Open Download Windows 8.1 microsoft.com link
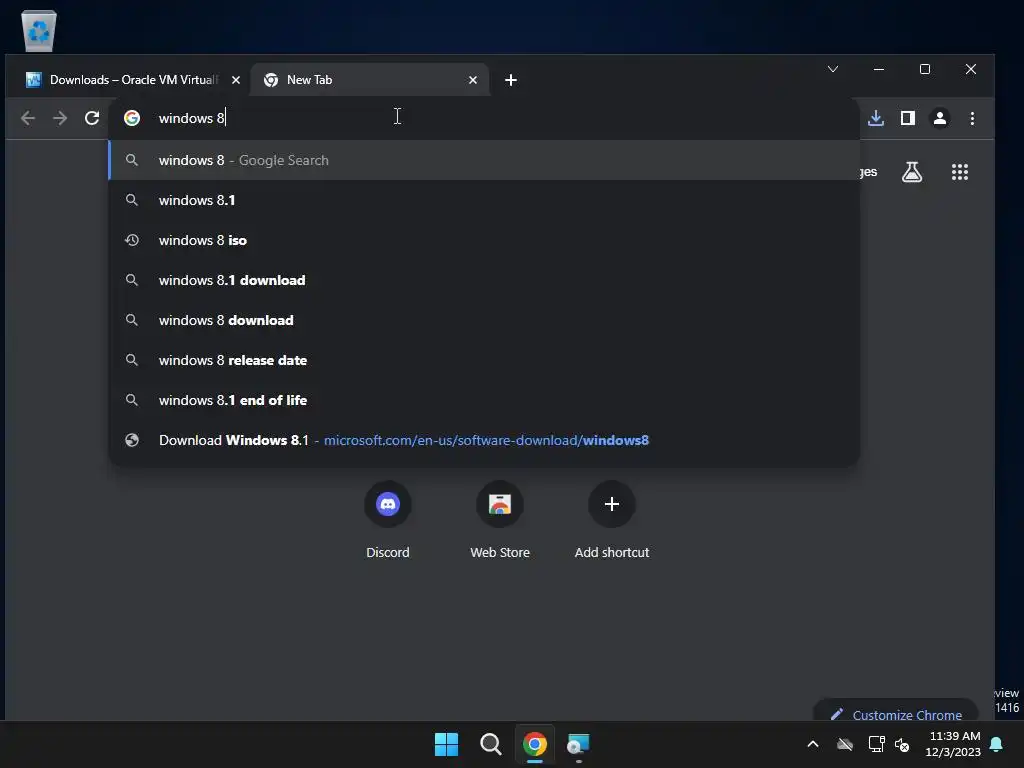This screenshot has height=768, width=1024. 484,440
